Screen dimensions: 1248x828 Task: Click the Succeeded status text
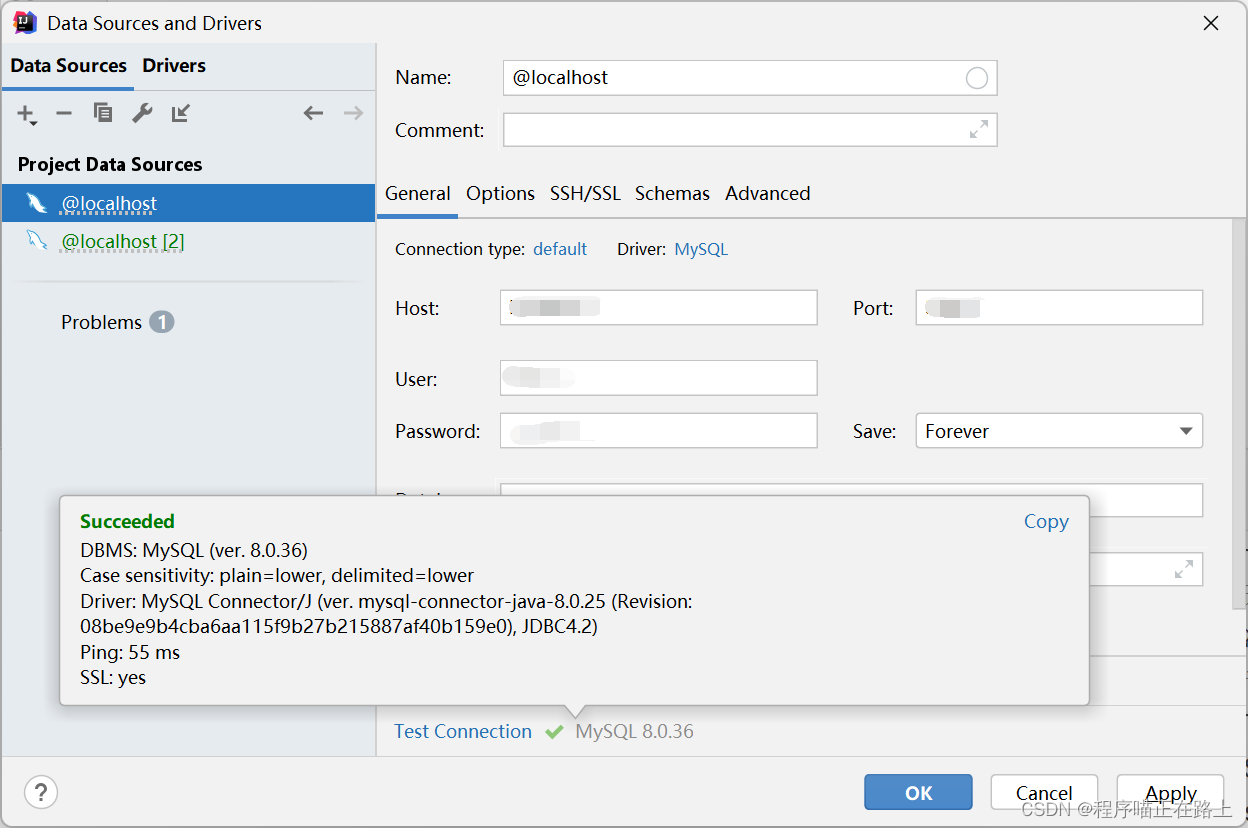point(127,521)
